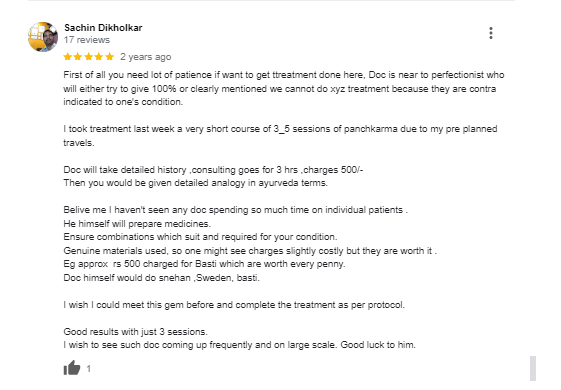The image size is (561, 390).
Task: Click the vertical scrollbar thumb
Action: [x=533, y=369]
